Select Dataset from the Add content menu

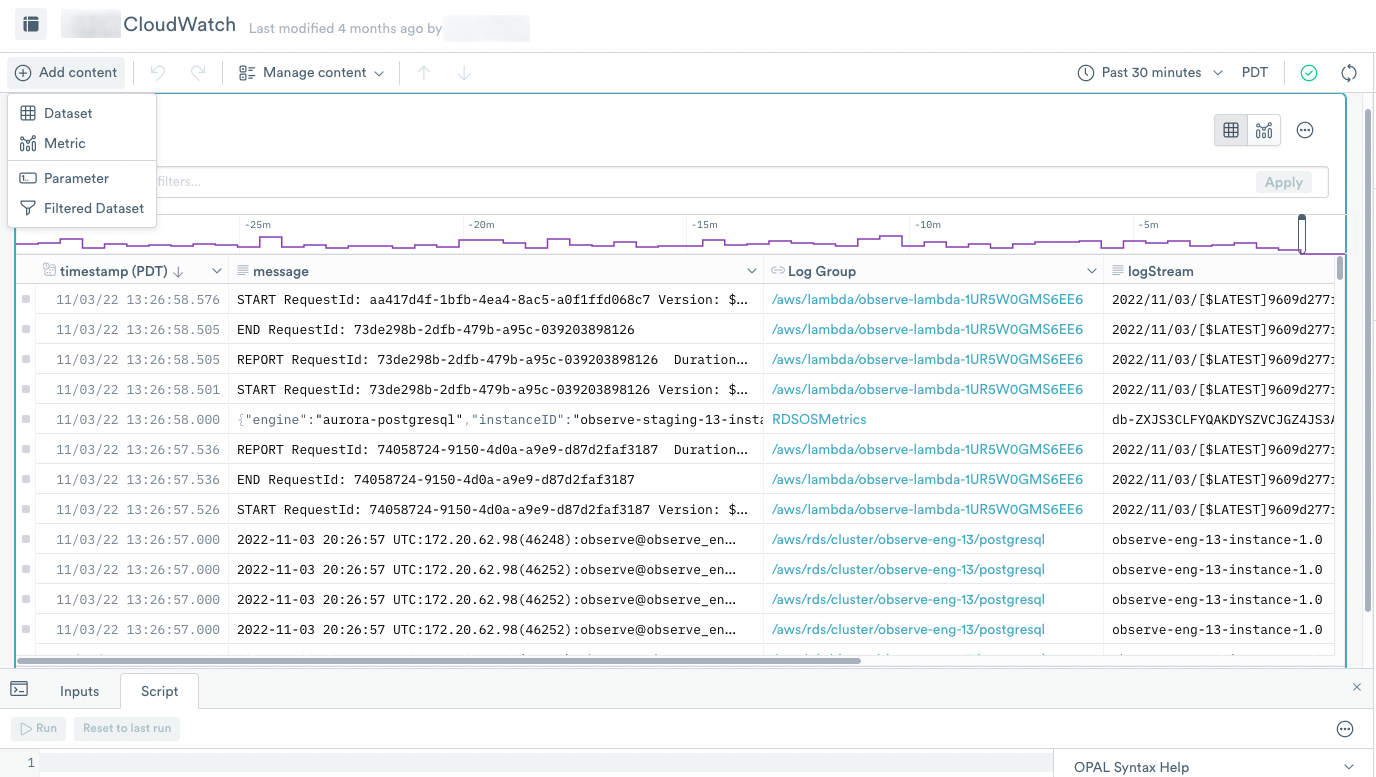coord(82,114)
